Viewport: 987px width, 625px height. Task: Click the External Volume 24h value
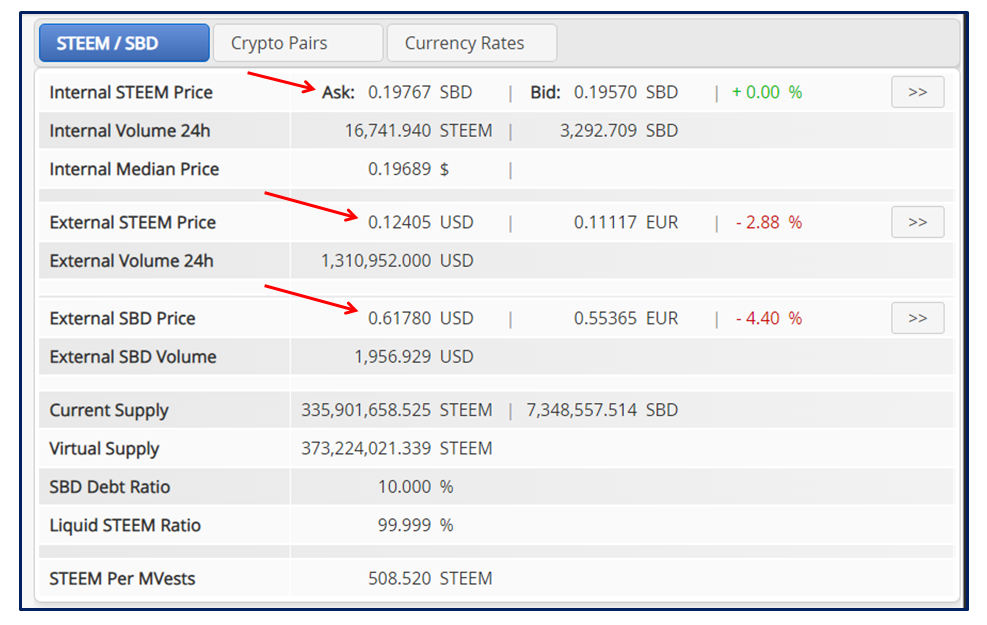(397, 261)
